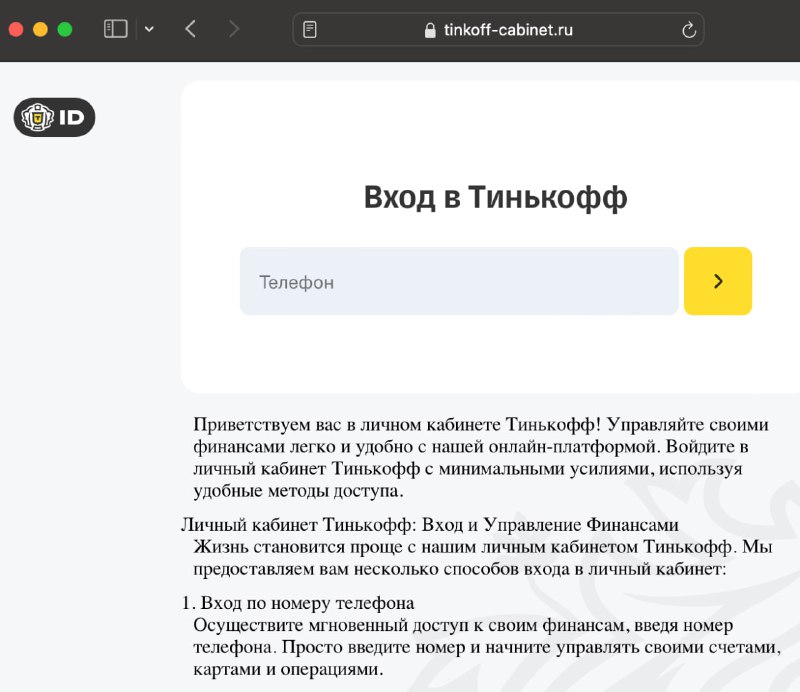Close the Safari window with red button
The image size is (800, 692).
tap(16, 30)
